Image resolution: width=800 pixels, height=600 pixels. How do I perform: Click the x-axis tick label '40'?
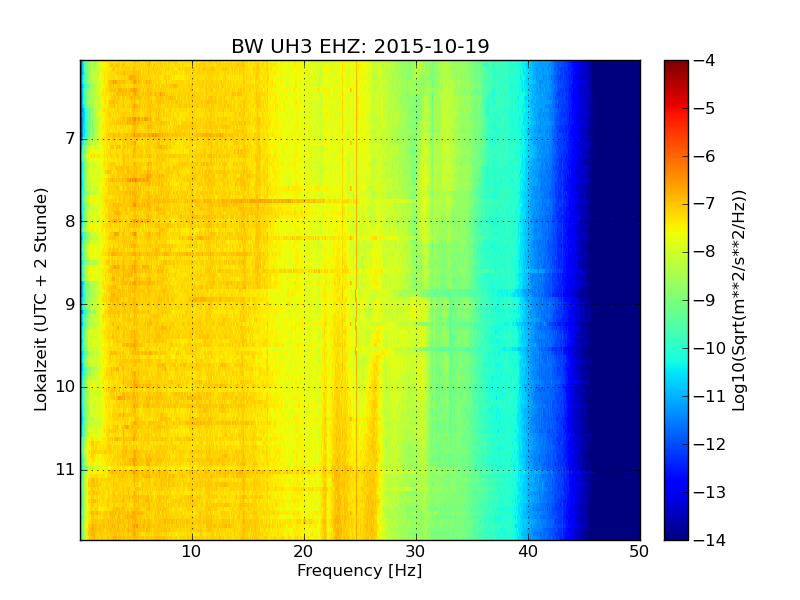point(528,552)
